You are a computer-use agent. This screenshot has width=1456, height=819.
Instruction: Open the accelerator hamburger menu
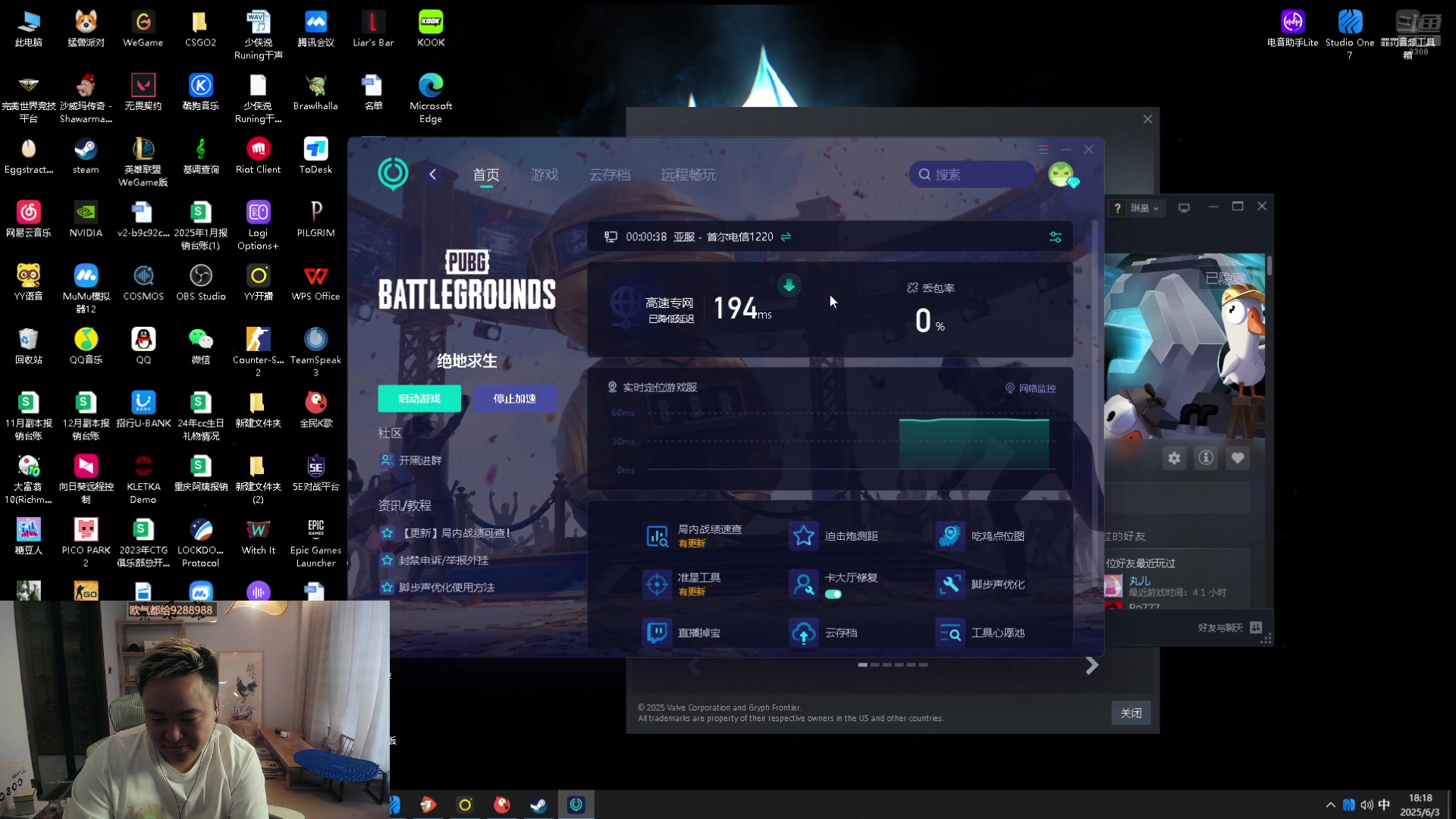point(1043,149)
